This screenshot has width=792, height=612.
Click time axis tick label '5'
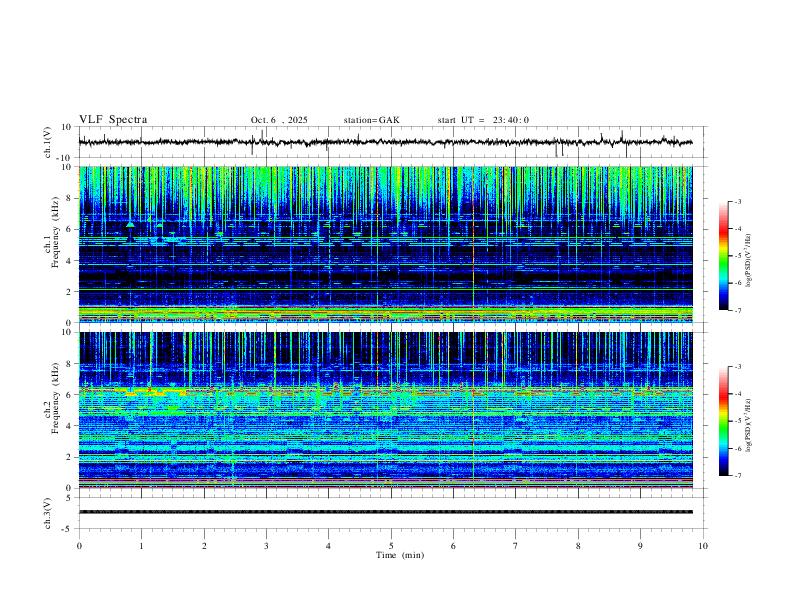(391, 546)
